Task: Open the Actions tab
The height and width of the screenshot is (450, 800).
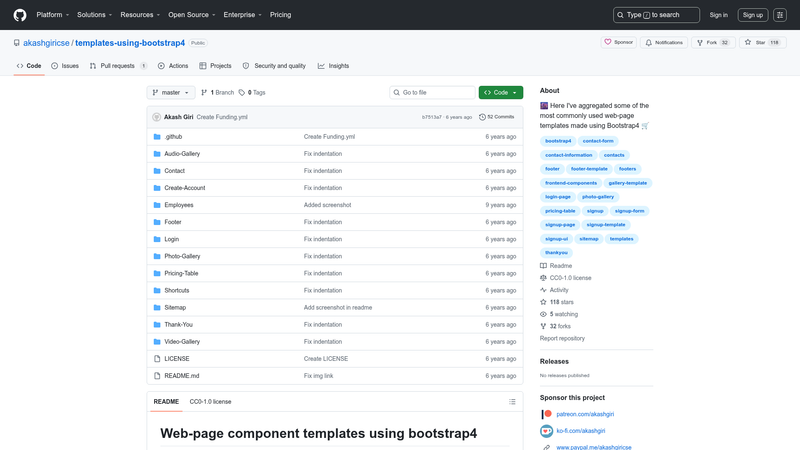Action: coord(173,66)
